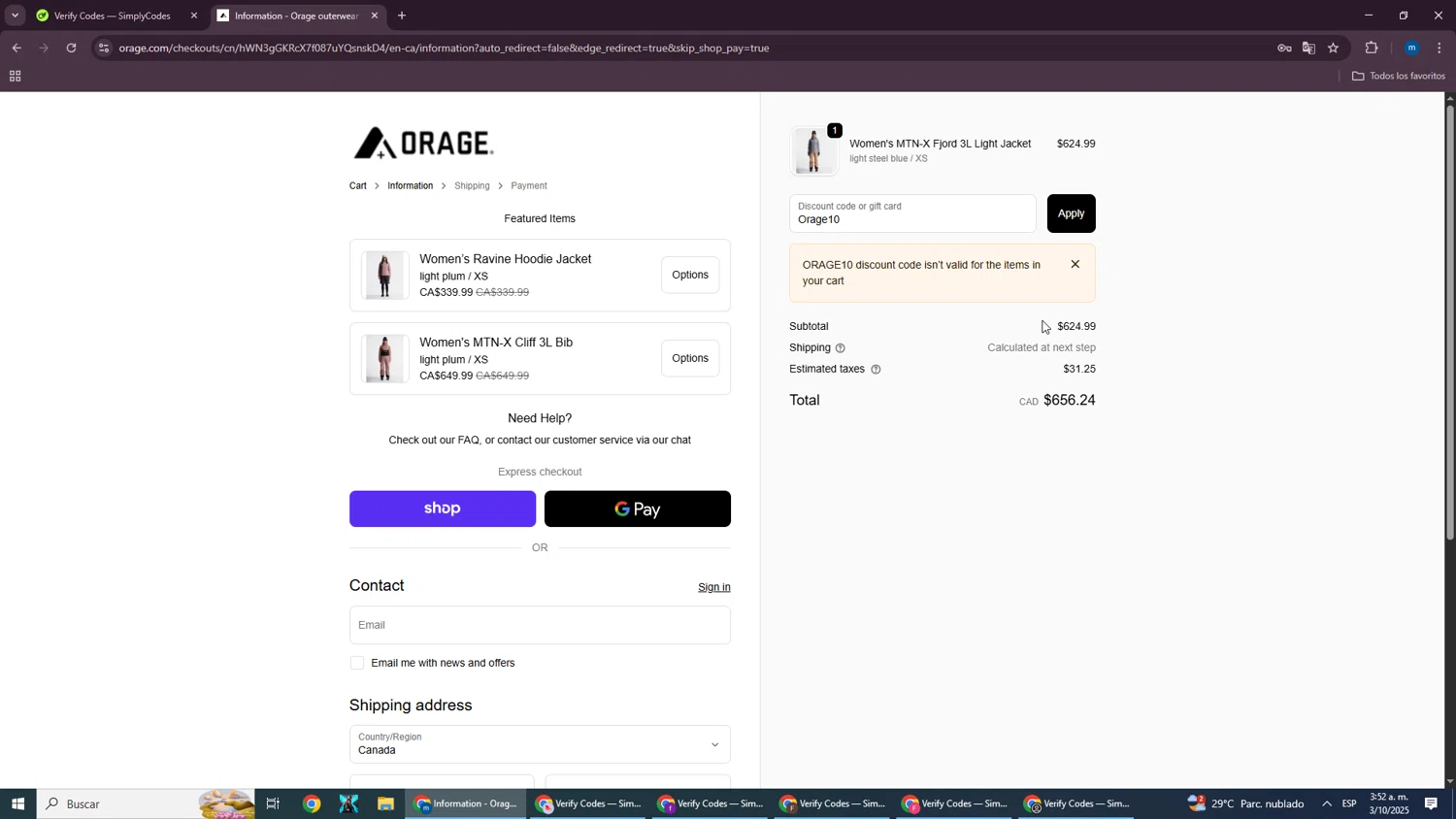
Task: Go to Cart breadcrumb
Action: [x=358, y=186]
